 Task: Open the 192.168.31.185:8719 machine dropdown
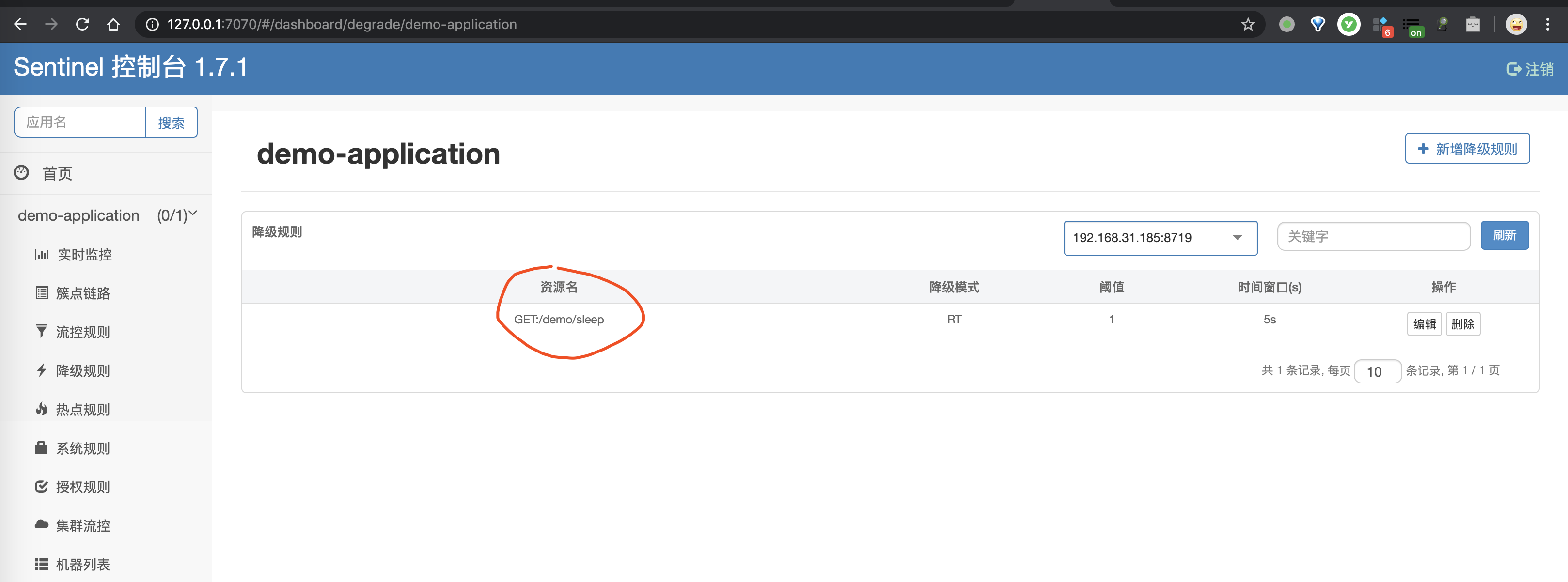(1160, 238)
